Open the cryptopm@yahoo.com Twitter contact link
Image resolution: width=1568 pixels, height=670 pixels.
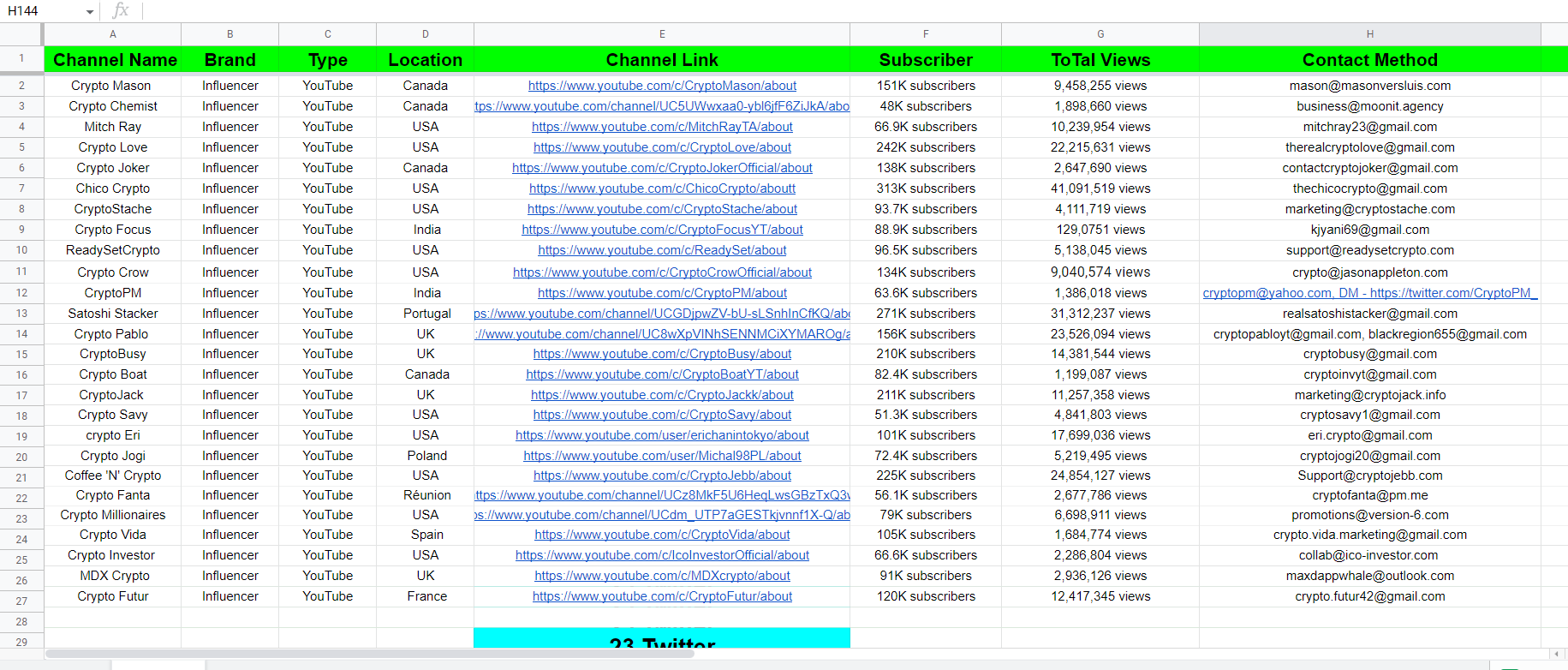[x=1370, y=293]
